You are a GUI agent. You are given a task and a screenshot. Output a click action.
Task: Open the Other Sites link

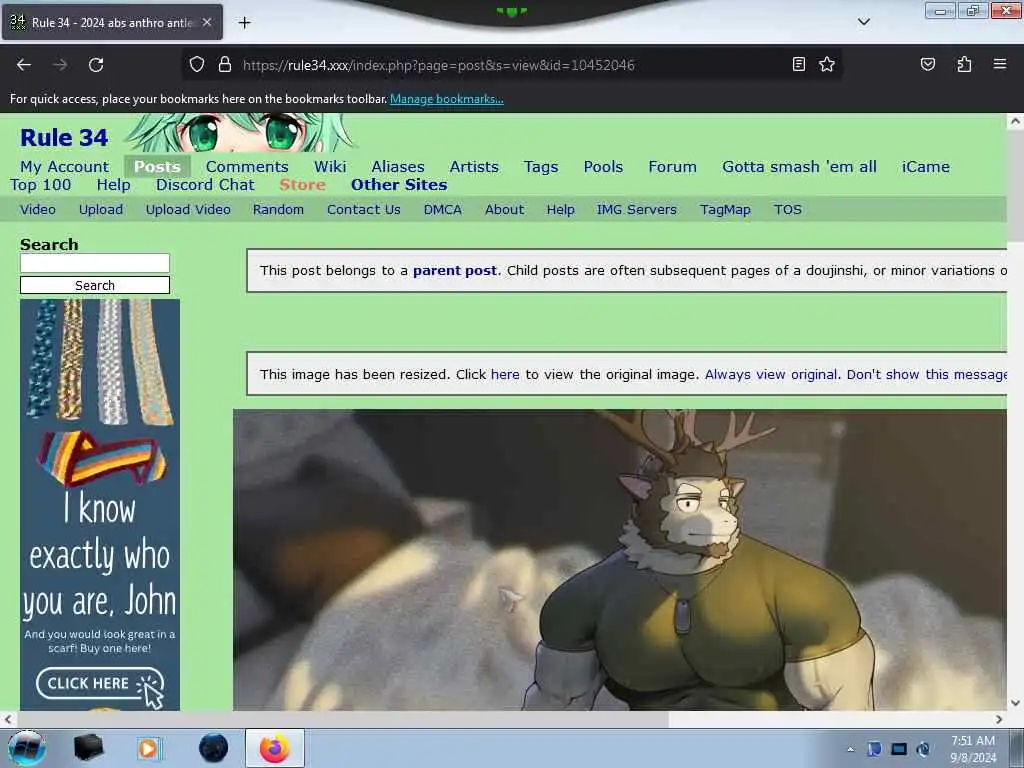pos(399,185)
